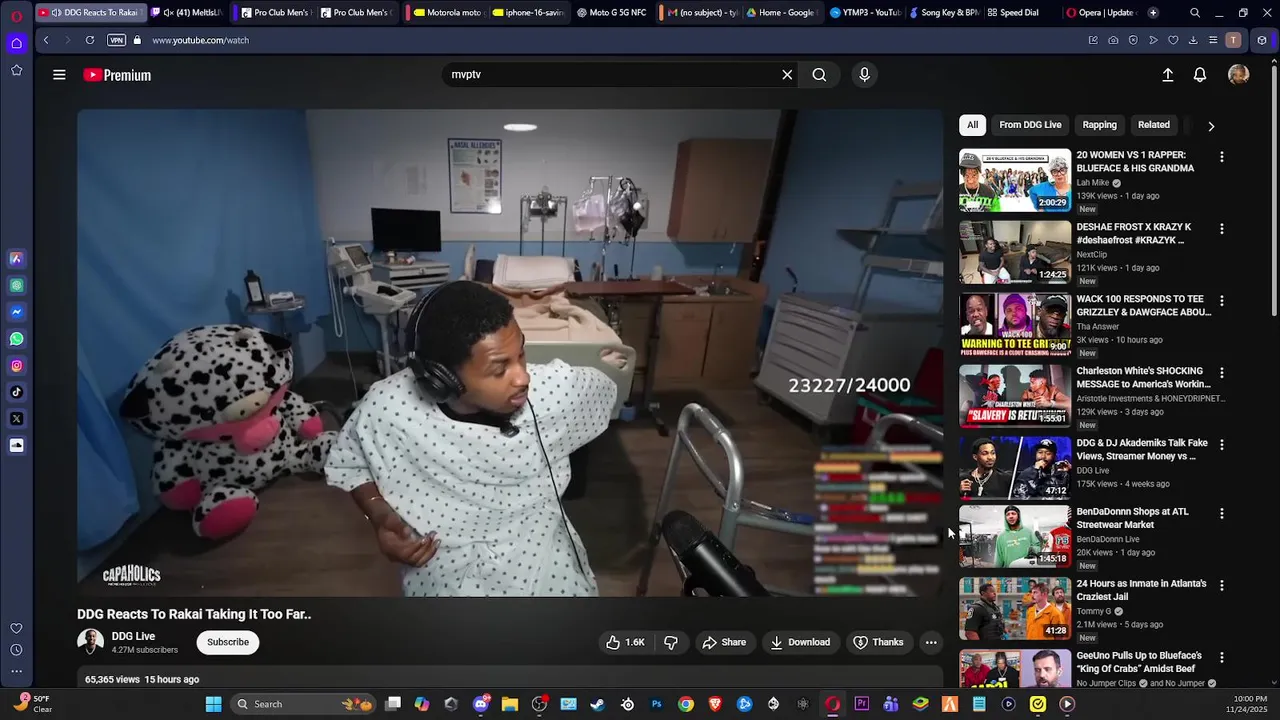This screenshot has height=720, width=1280.
Task: Toggle the Opera VPN badge
Action: click(x=116, y=40)
